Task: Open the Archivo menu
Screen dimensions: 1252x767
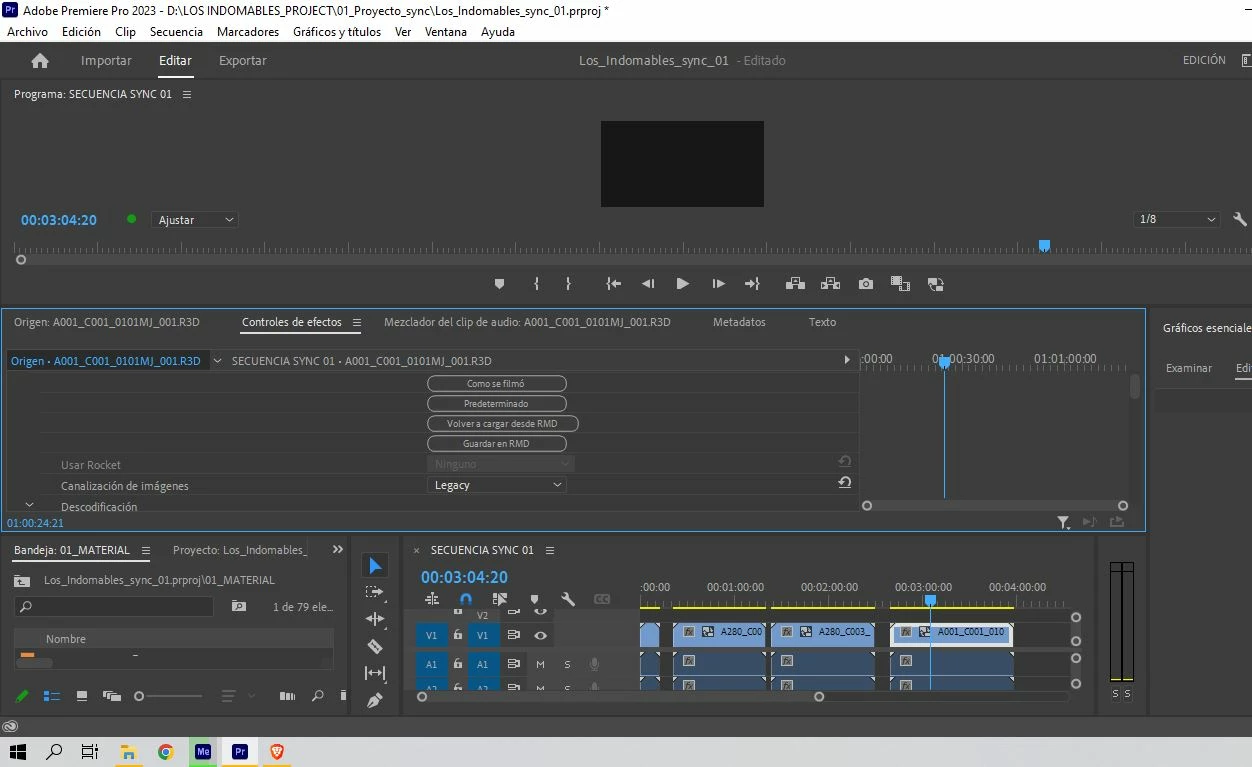Action: (27, 32)
